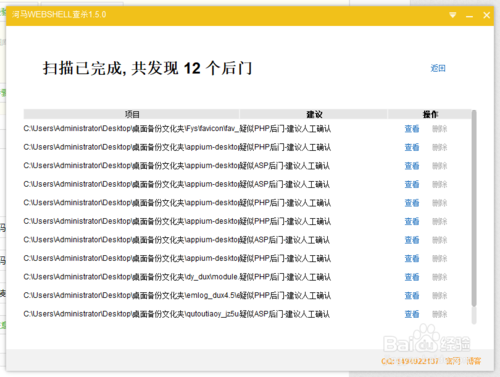Select the dy_dux\module path entry
Image resolution: width=500 pixels, height=377 pixels.
point(131,277)
